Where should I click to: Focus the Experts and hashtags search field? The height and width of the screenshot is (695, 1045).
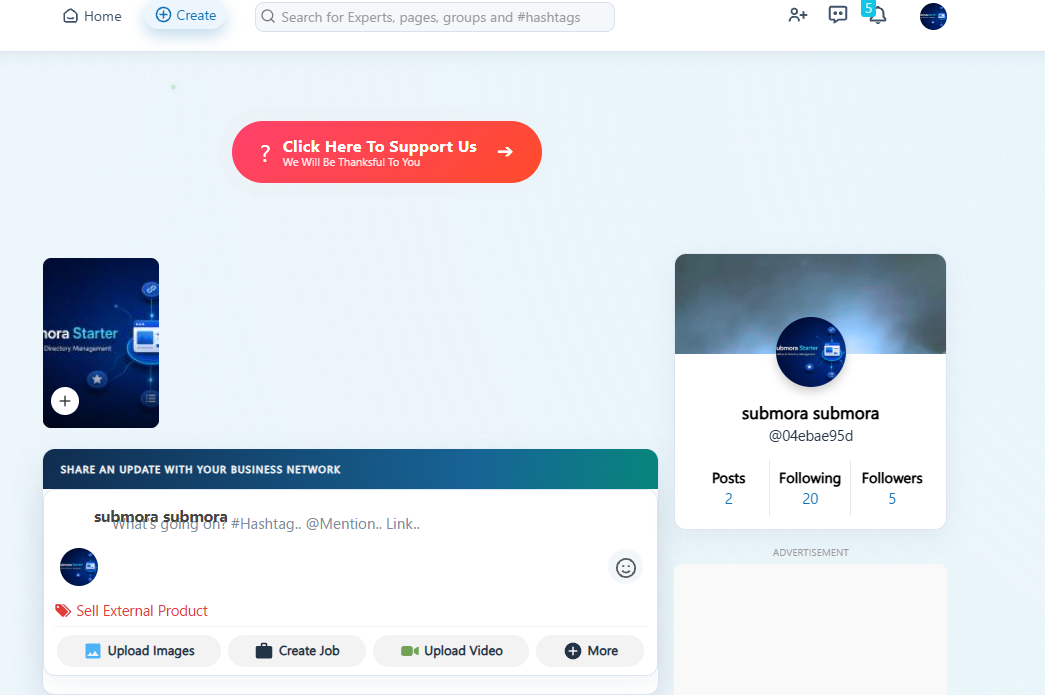pos(435,17)
